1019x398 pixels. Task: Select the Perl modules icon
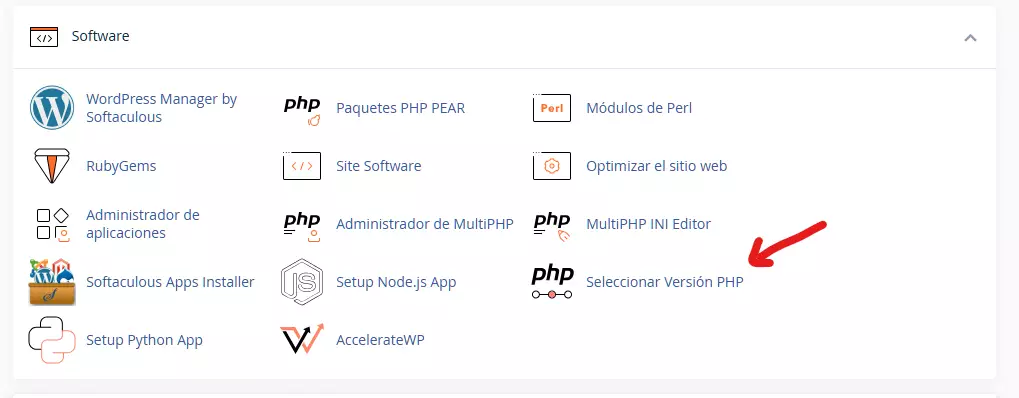pos(552,108)
